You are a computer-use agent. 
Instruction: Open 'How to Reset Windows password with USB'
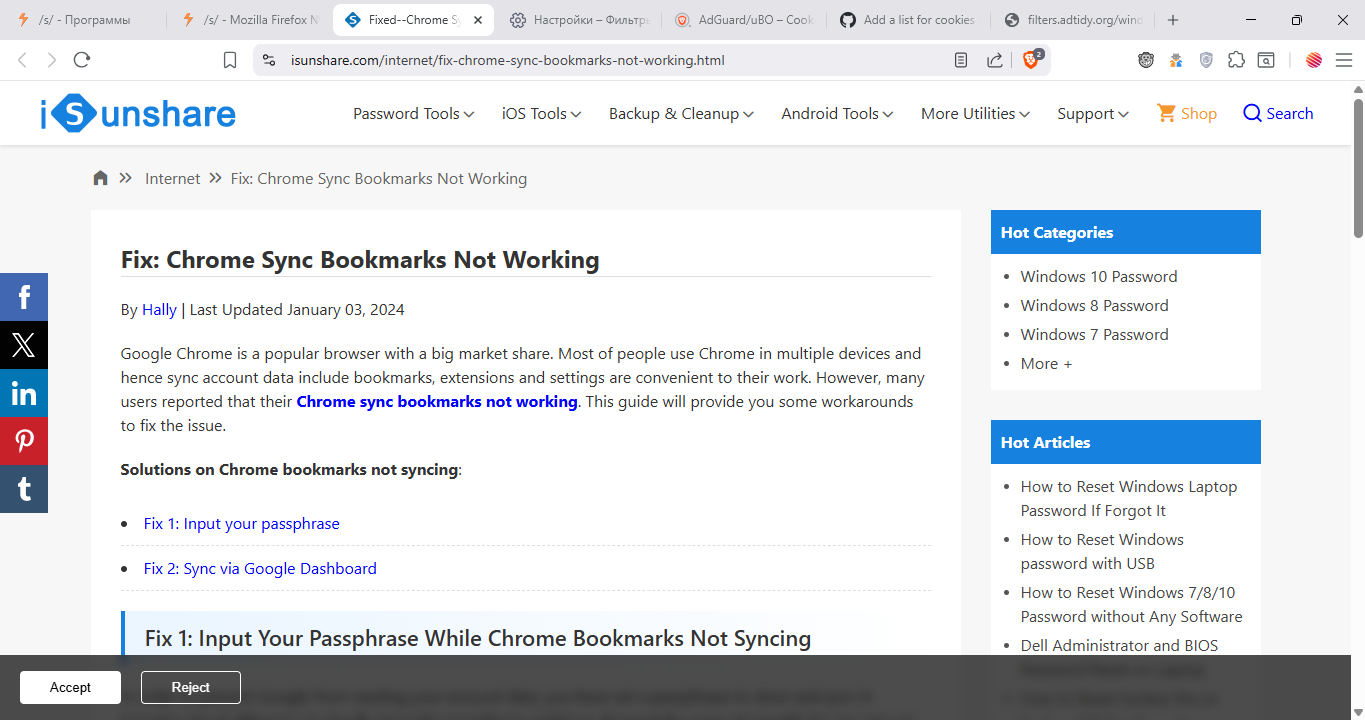[1102, 552]
